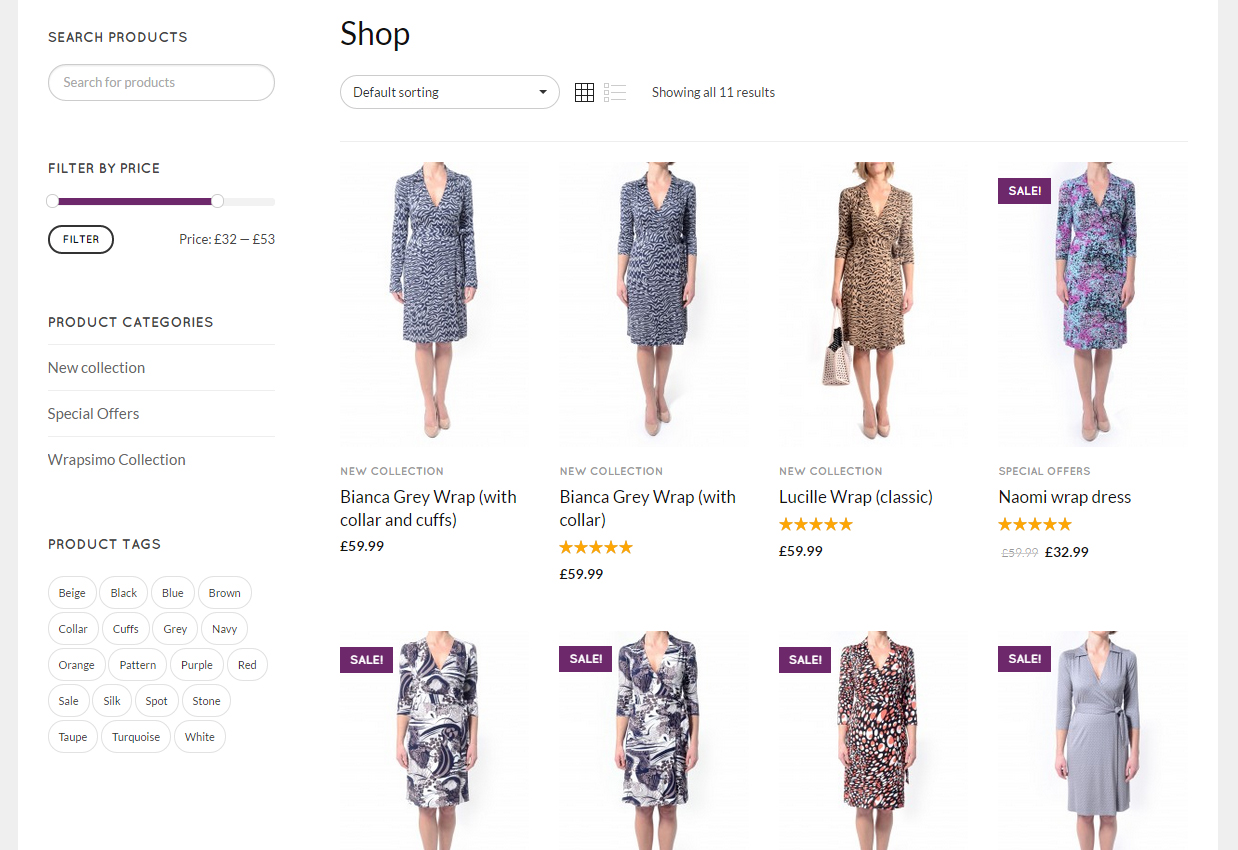Click the Lucille Wrap five-star rating
Viewport: 1238px width, 850px height.
(815, 524)
